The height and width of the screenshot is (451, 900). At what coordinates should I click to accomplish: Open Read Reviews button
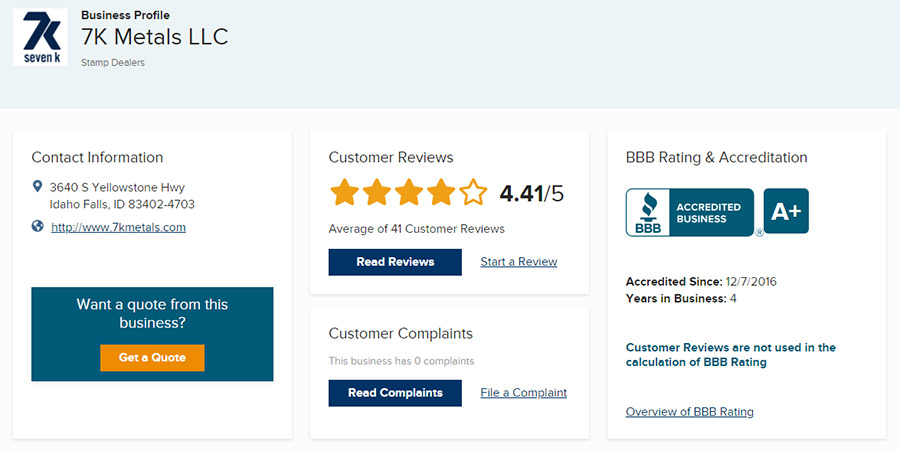point(395,262)
